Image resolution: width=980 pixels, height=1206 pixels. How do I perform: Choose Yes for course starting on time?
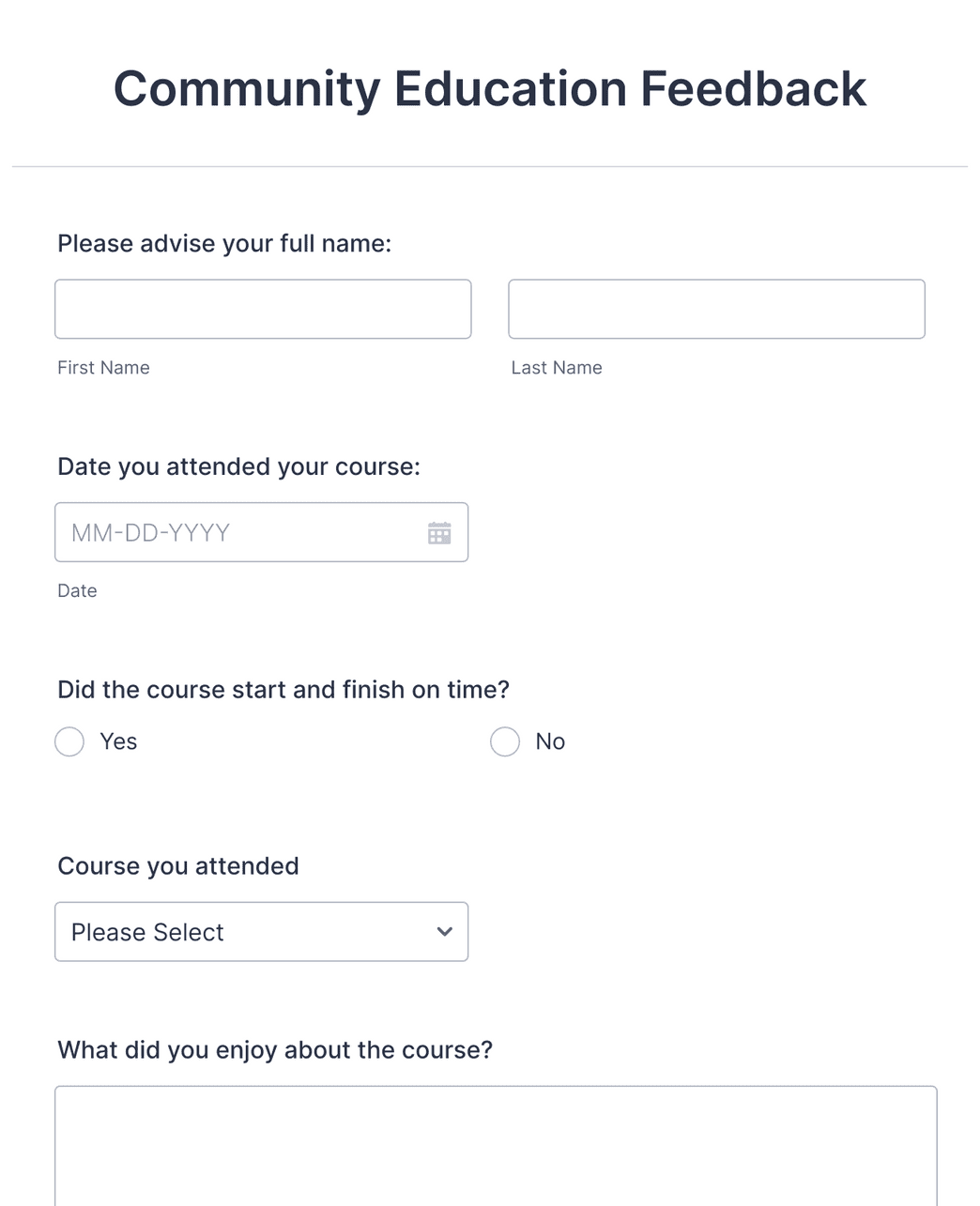pos(69,741)
